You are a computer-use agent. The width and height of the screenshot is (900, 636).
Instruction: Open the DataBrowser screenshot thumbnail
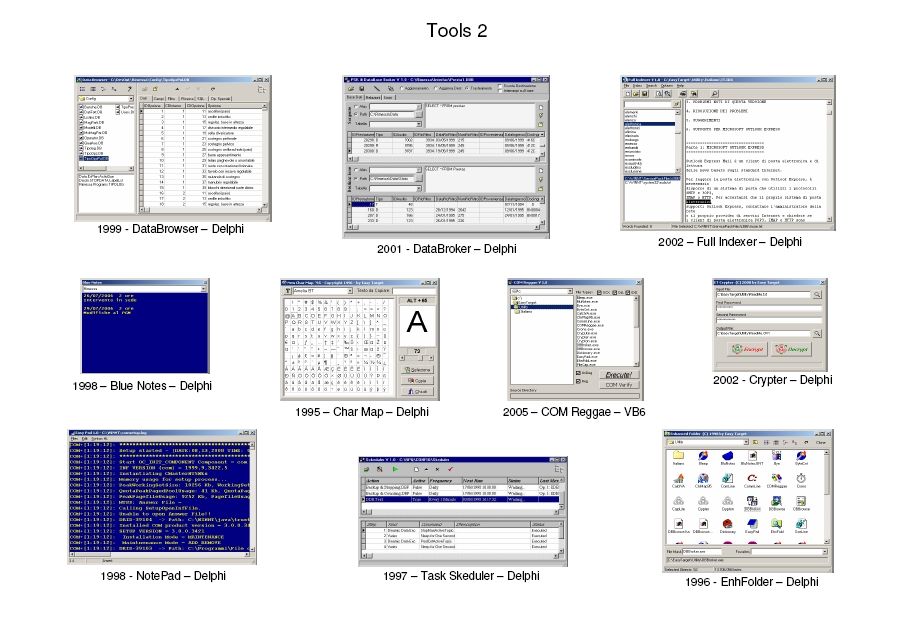[173, 148]
